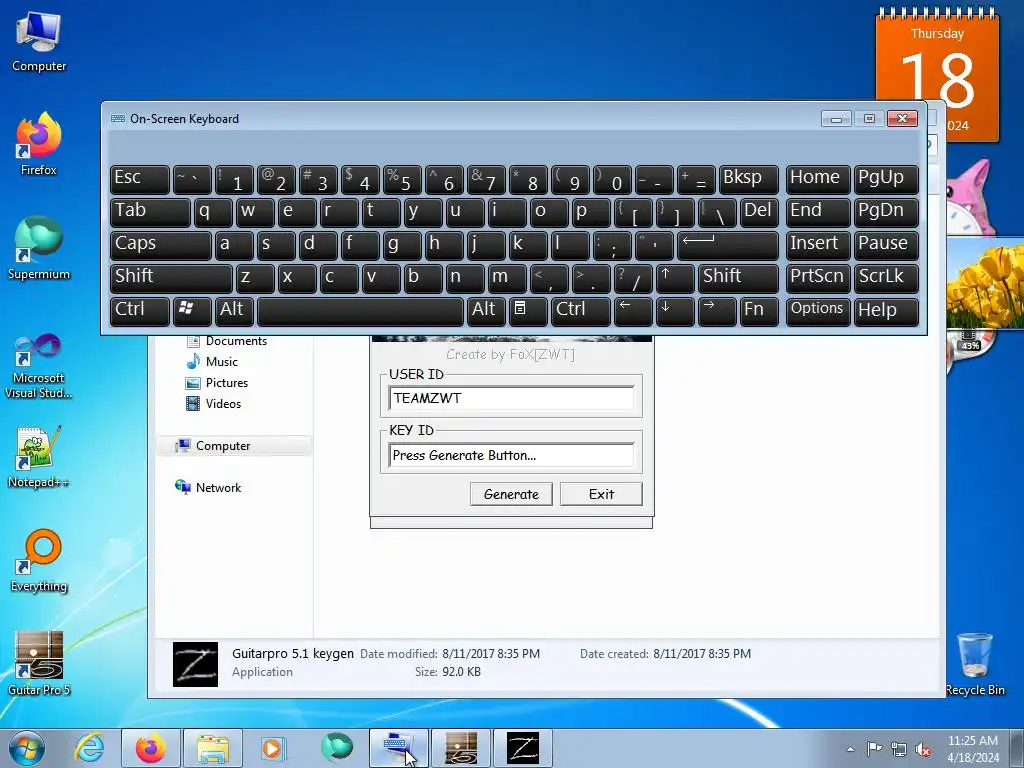The height and width of the screenshot is (768, 1024).
Task: Toggle the right Shift key
Action: (x=738, y=278)
